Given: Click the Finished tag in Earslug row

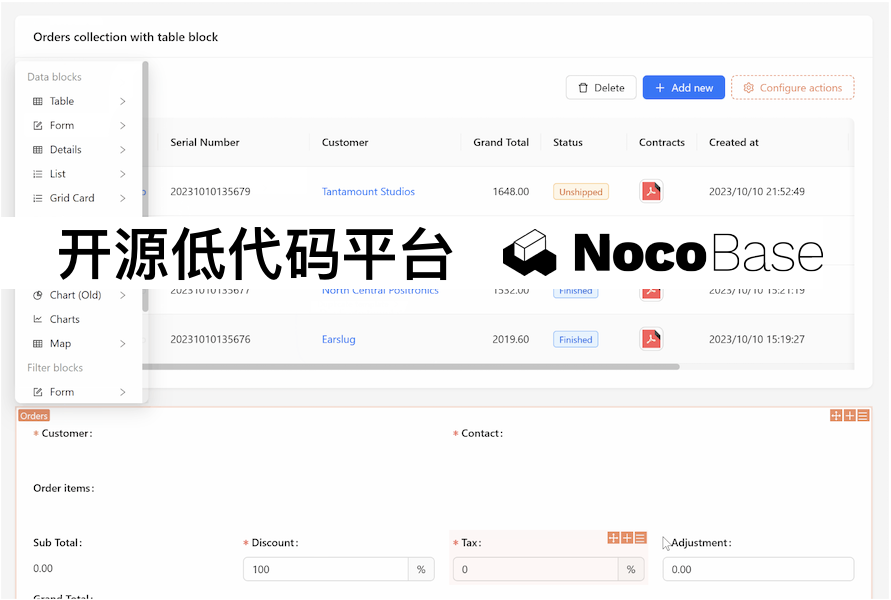Looking at the screenshot, I should (x=575, y=339).
